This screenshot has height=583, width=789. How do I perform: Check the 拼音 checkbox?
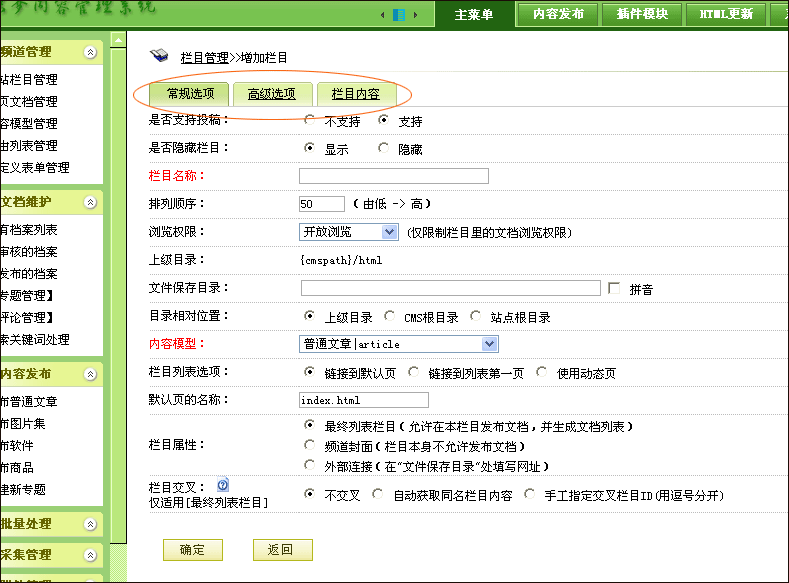click(615, 288)
